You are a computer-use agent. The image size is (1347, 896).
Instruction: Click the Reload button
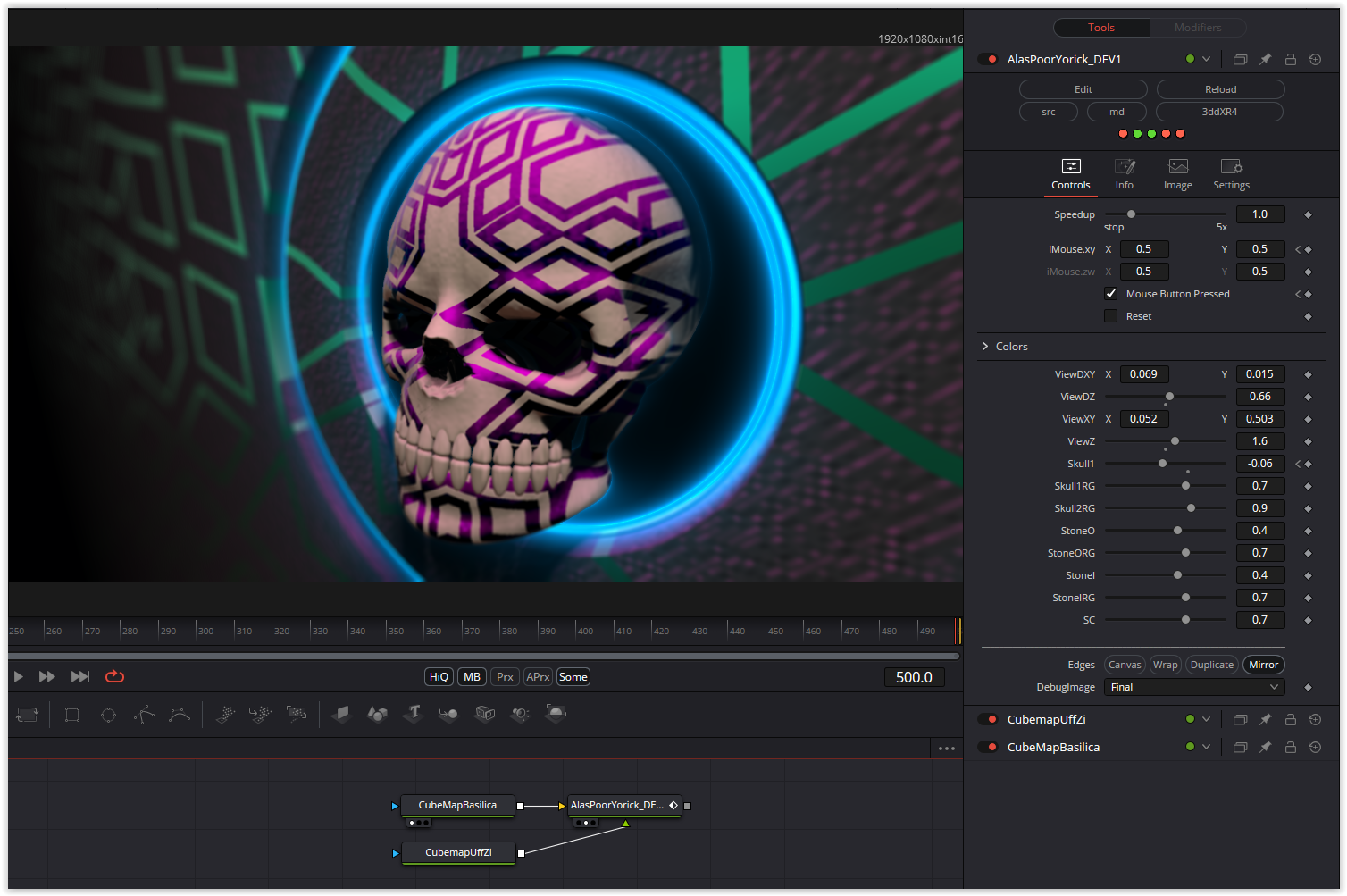tap(1220, 89)
